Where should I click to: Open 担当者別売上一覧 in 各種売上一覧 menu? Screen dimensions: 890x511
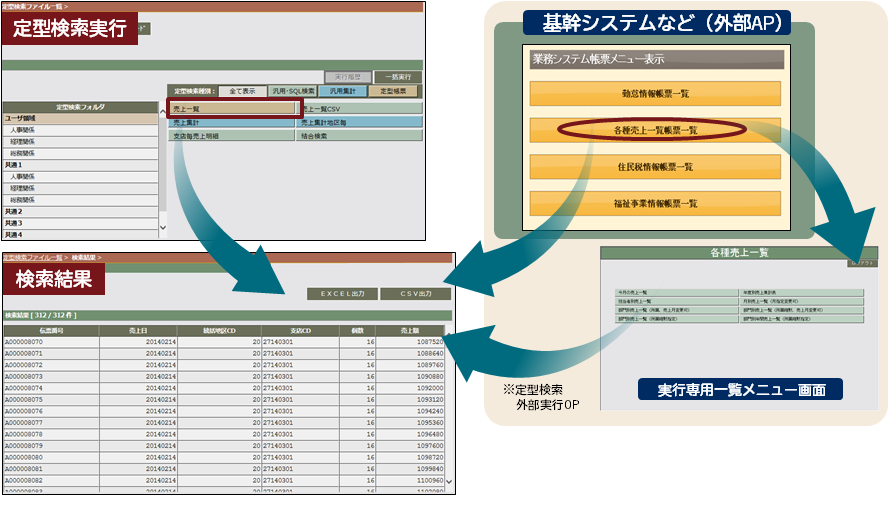coord(677,301)
